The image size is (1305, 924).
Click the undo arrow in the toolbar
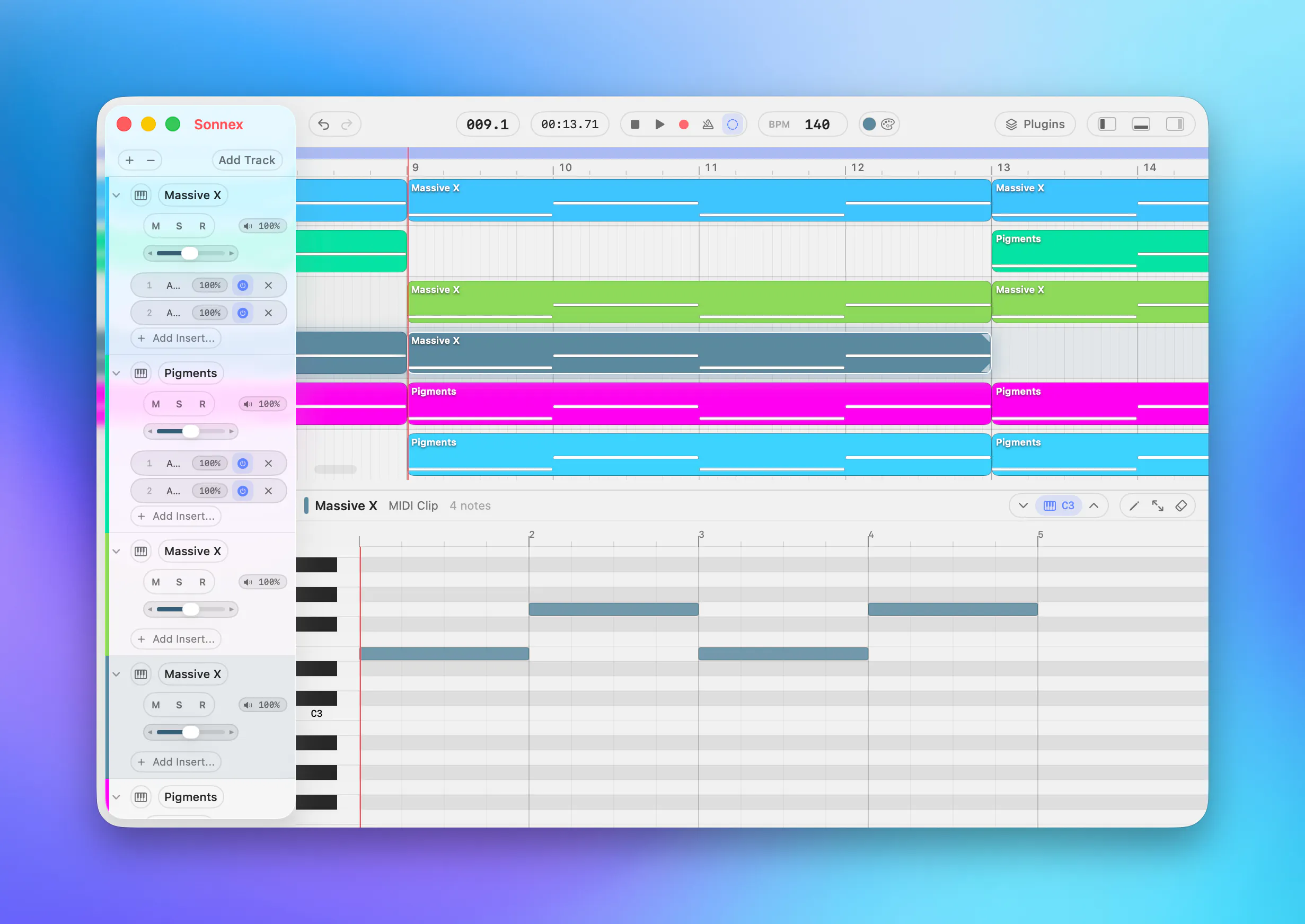click(323, 125)
